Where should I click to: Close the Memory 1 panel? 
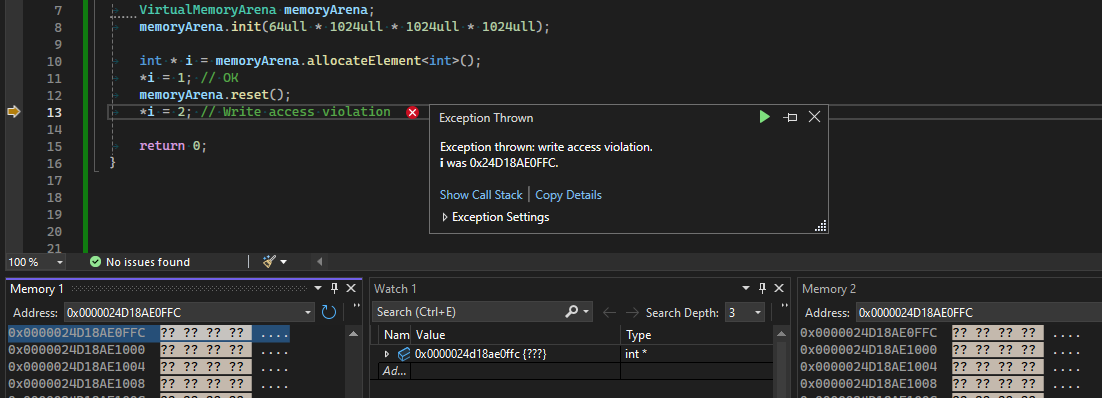[351, 288]
